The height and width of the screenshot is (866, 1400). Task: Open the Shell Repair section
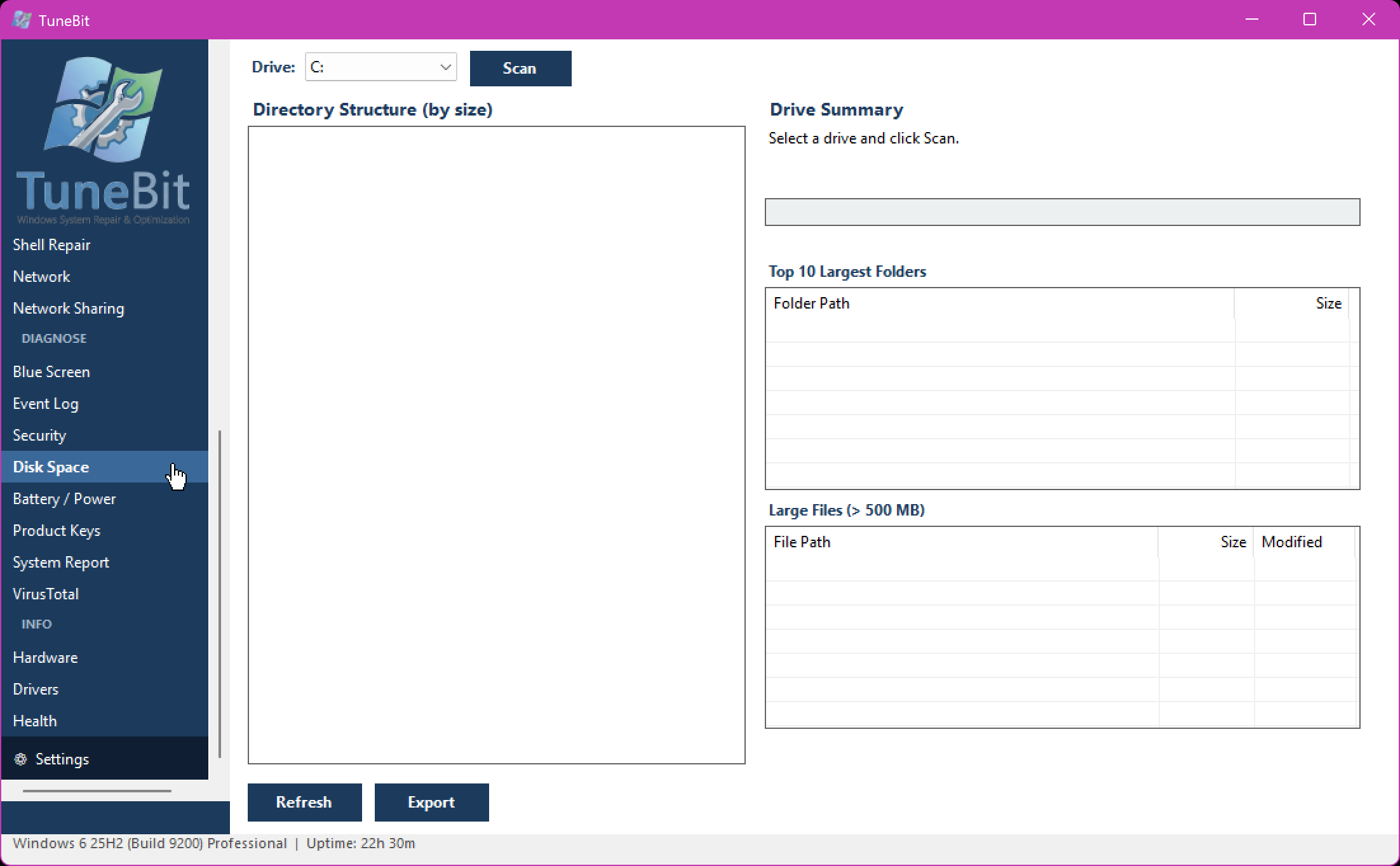[105, 244]
